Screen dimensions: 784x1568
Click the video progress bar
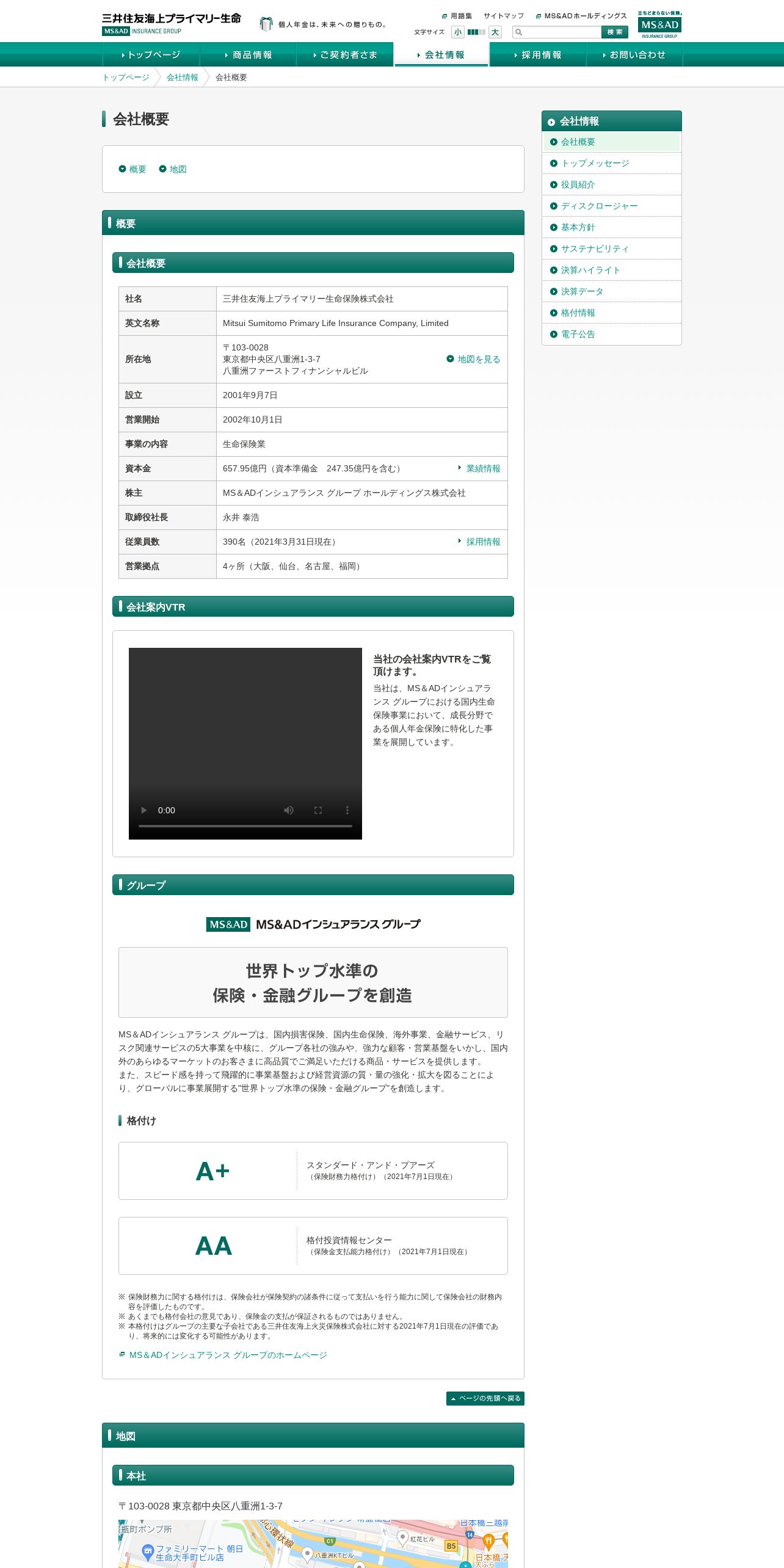[245, 826]
